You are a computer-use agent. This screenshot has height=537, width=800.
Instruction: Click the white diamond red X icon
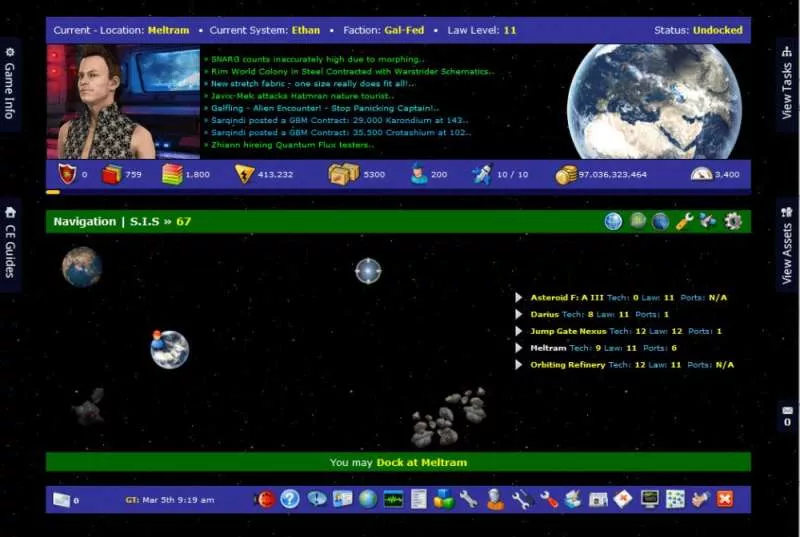[x=623, y=499]
